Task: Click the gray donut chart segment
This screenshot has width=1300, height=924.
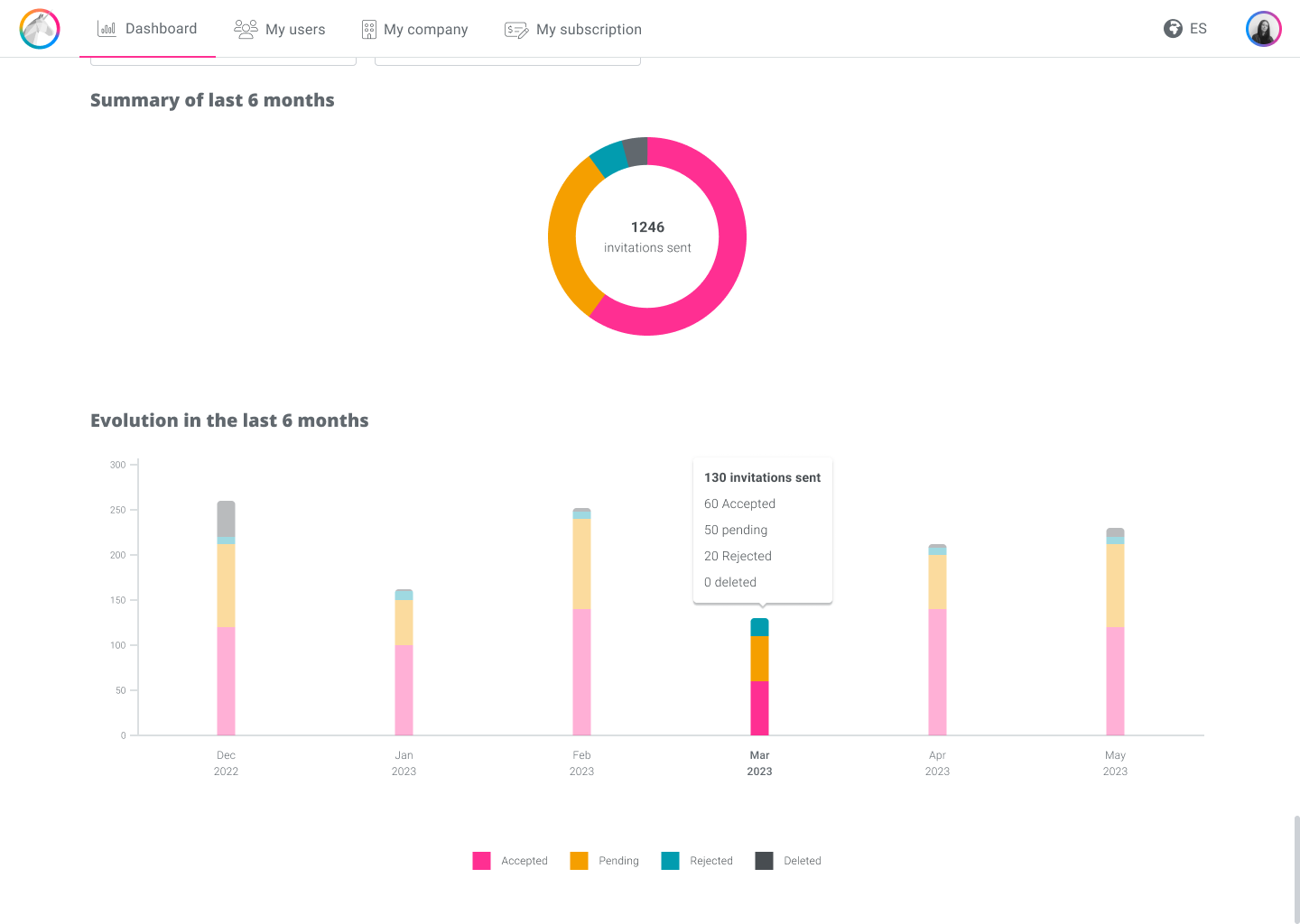Action: coord(636,151)
